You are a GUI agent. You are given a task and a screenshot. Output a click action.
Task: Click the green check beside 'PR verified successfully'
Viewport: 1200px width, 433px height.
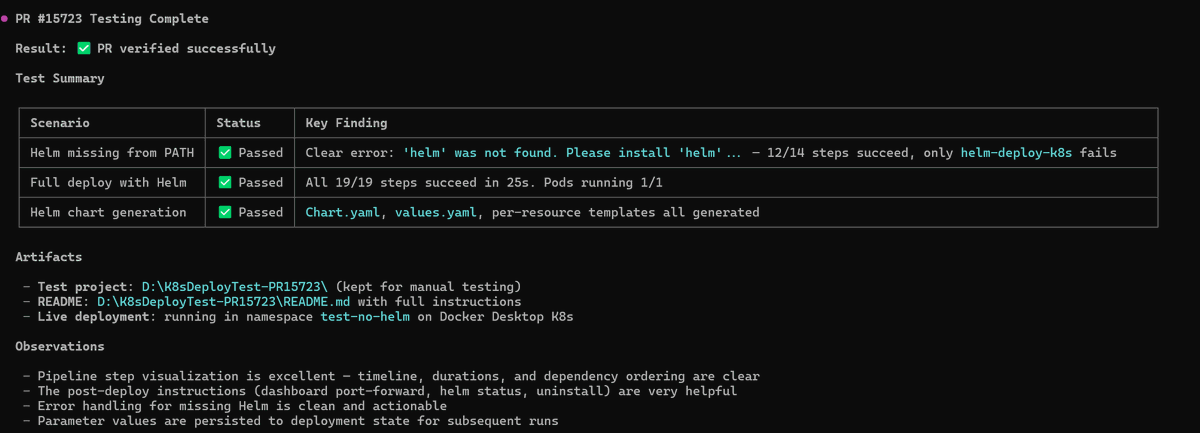84,48
